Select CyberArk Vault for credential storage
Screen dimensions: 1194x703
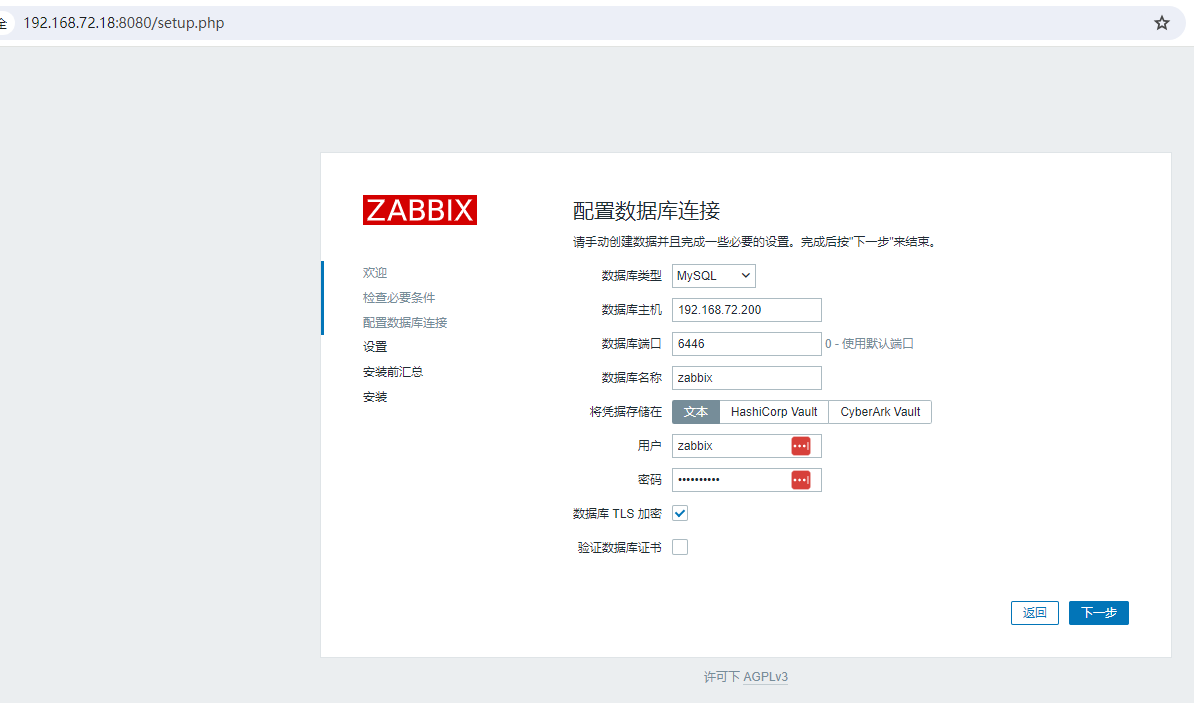(x=880, y=411)
